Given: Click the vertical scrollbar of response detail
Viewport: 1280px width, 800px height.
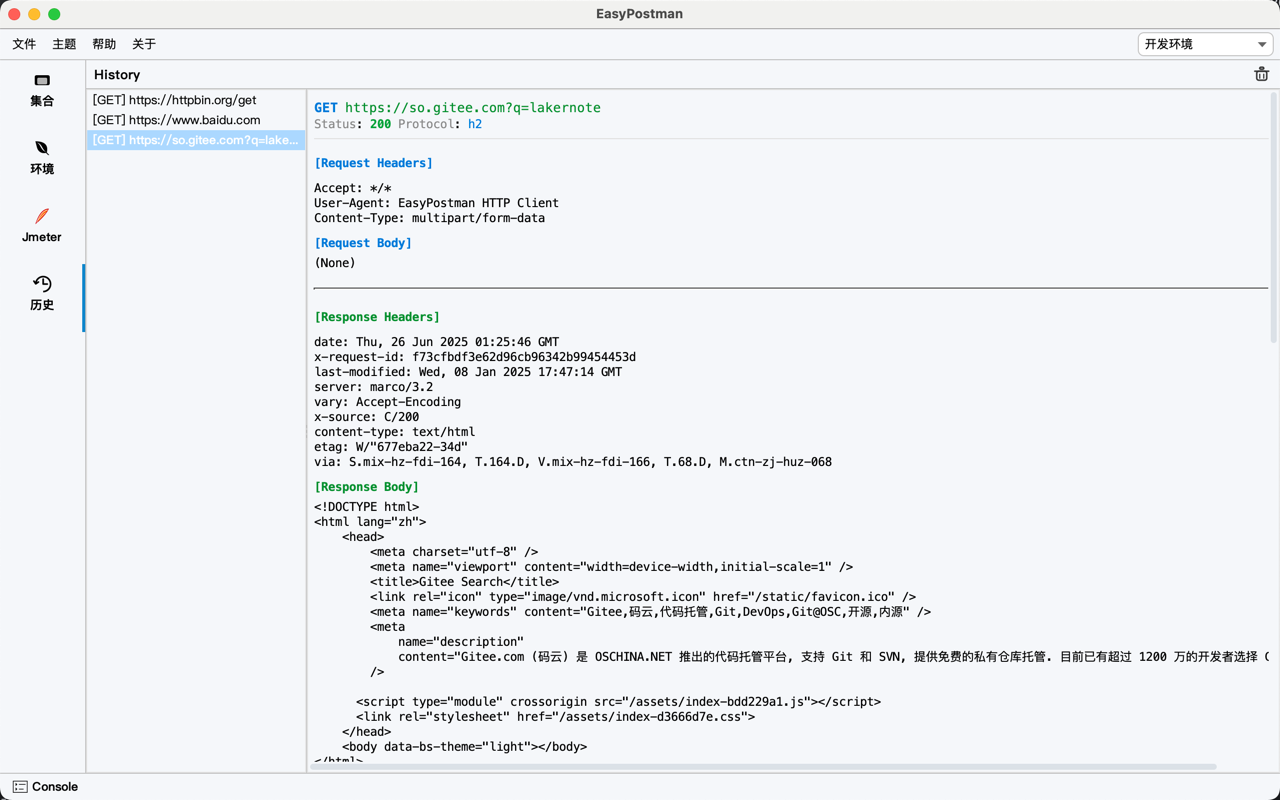Looking at the screenshot, I should click(1273, 218).
